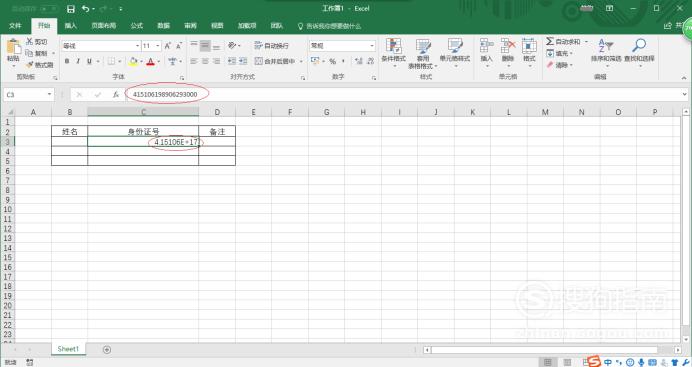
Task: Add a new sheet with plus button
Action: pos(106,349)
